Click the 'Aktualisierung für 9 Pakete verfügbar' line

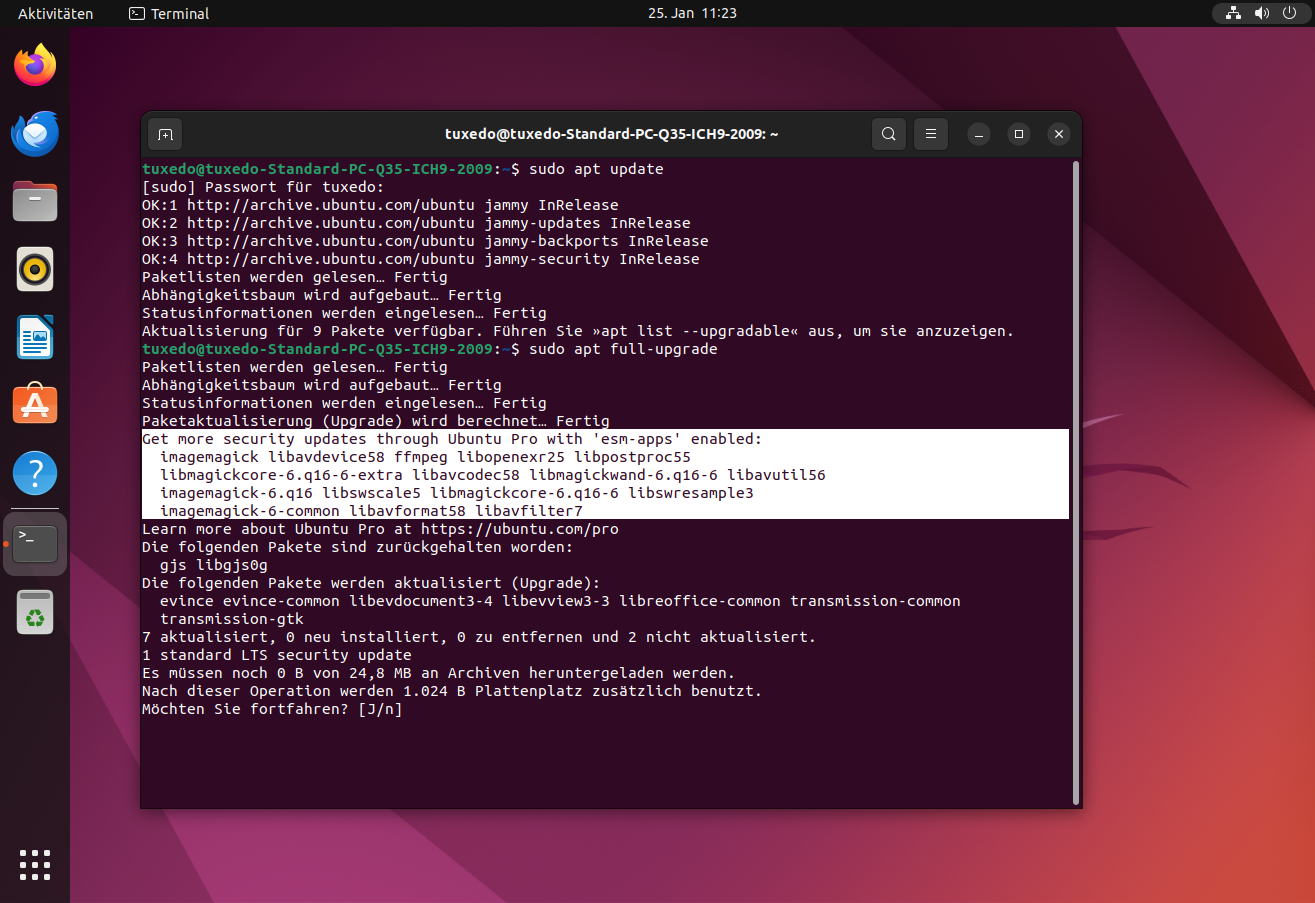point(578,331)
